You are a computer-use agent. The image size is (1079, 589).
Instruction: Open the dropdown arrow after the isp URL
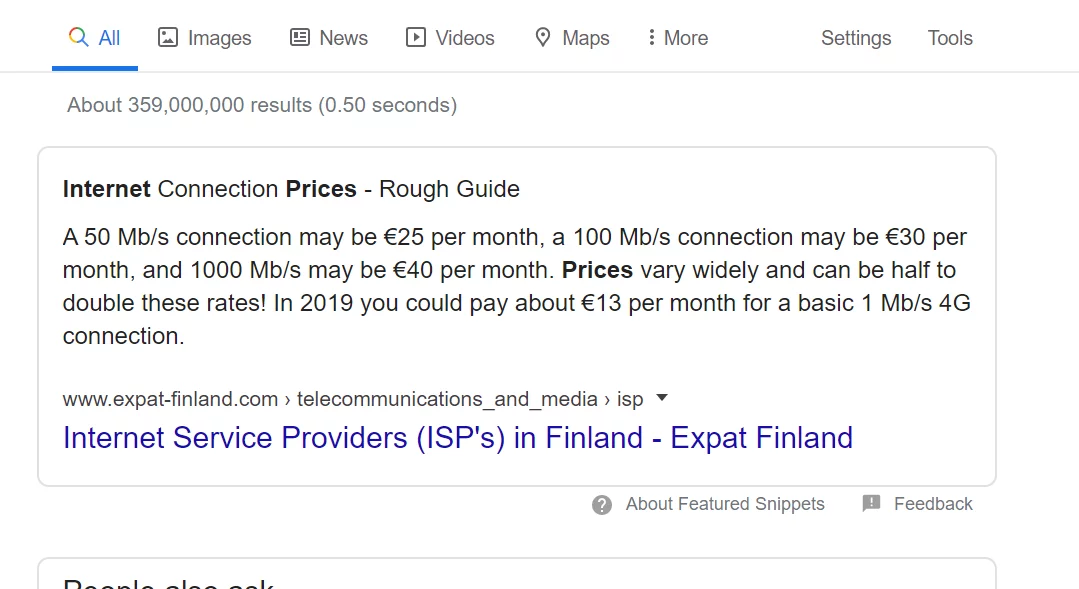point(662,398)
